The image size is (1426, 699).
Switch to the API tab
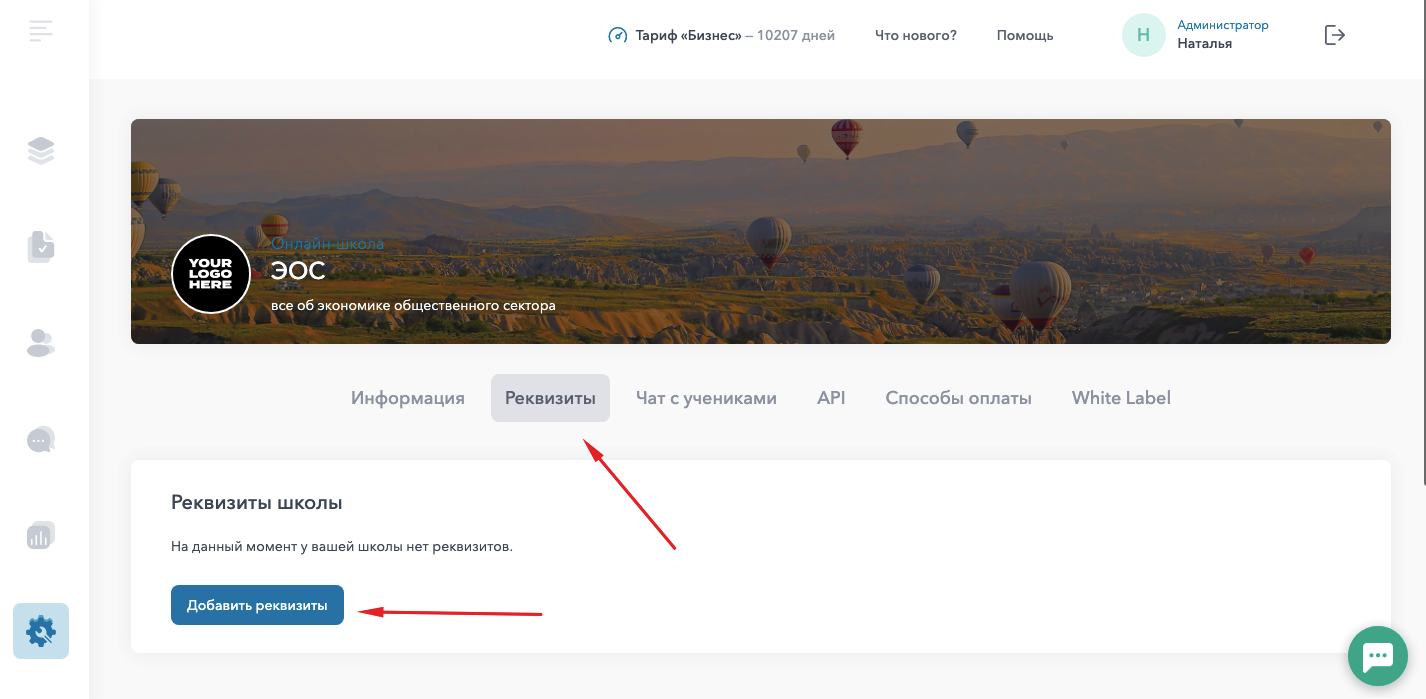coord(831,398)
